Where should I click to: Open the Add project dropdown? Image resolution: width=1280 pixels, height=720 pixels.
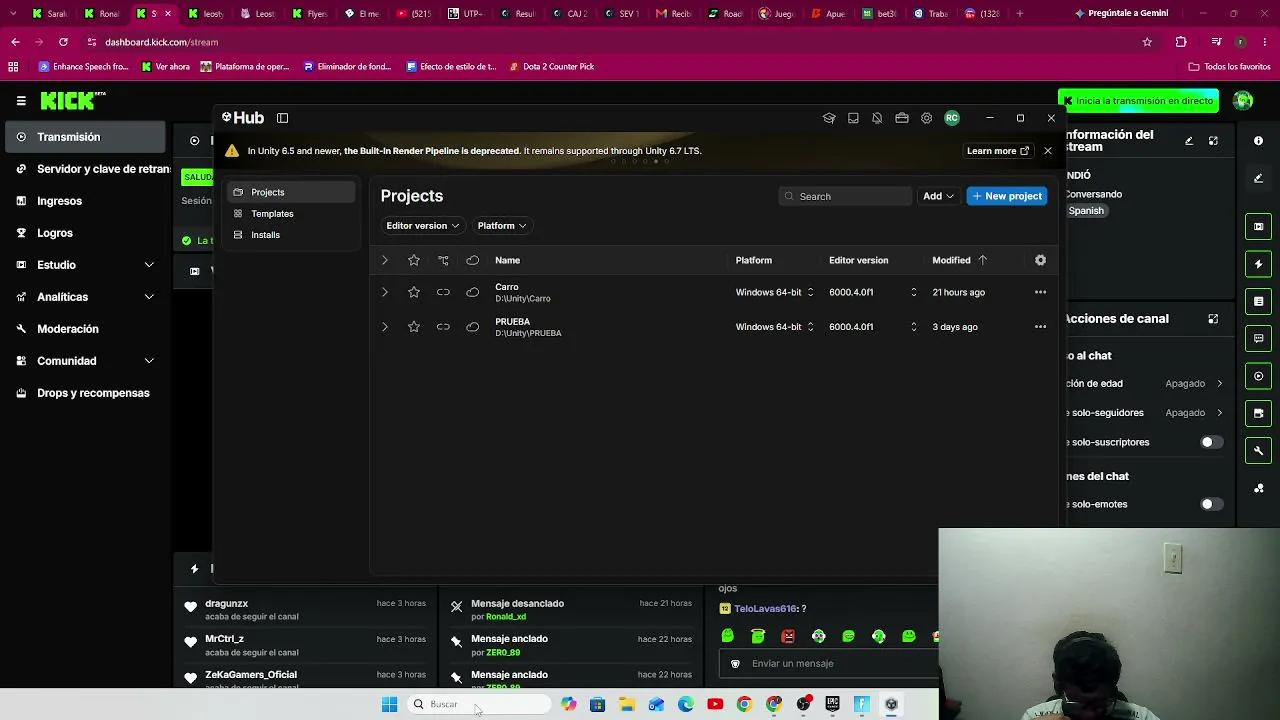tap(938, 196)
